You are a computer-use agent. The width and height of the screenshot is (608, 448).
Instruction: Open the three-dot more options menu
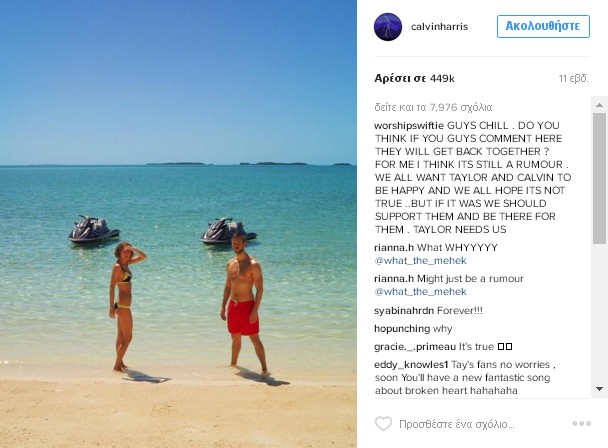point(582,424)
